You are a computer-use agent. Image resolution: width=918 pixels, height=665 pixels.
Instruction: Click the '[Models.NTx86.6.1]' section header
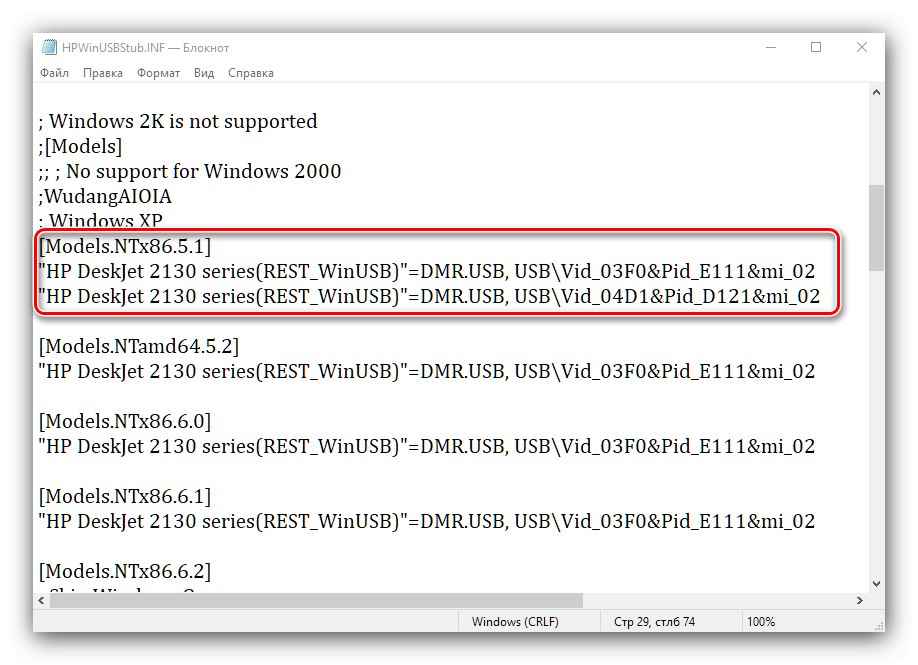pos(125,496)
